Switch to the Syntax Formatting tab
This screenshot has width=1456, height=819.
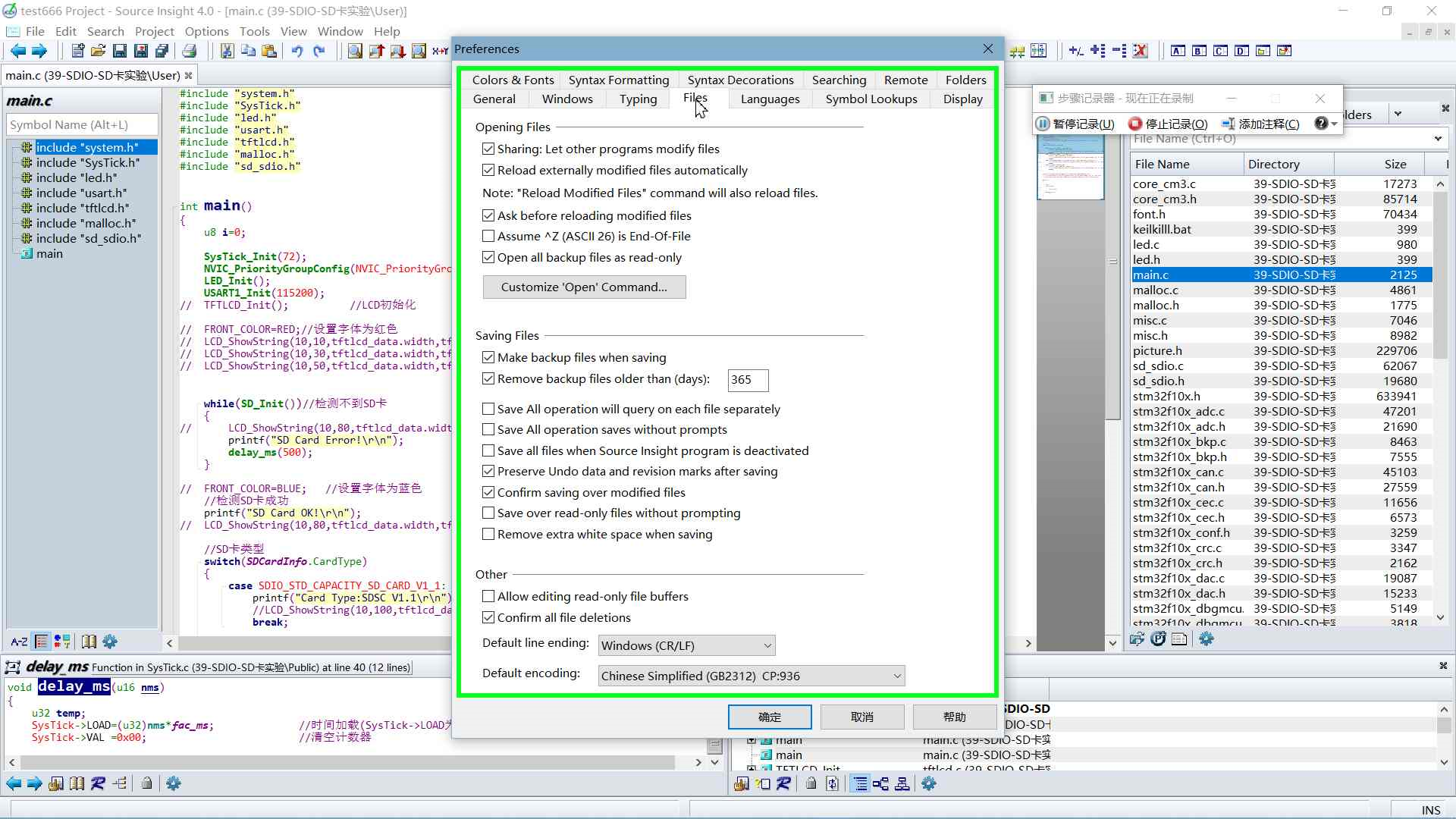tap(619, 80)
